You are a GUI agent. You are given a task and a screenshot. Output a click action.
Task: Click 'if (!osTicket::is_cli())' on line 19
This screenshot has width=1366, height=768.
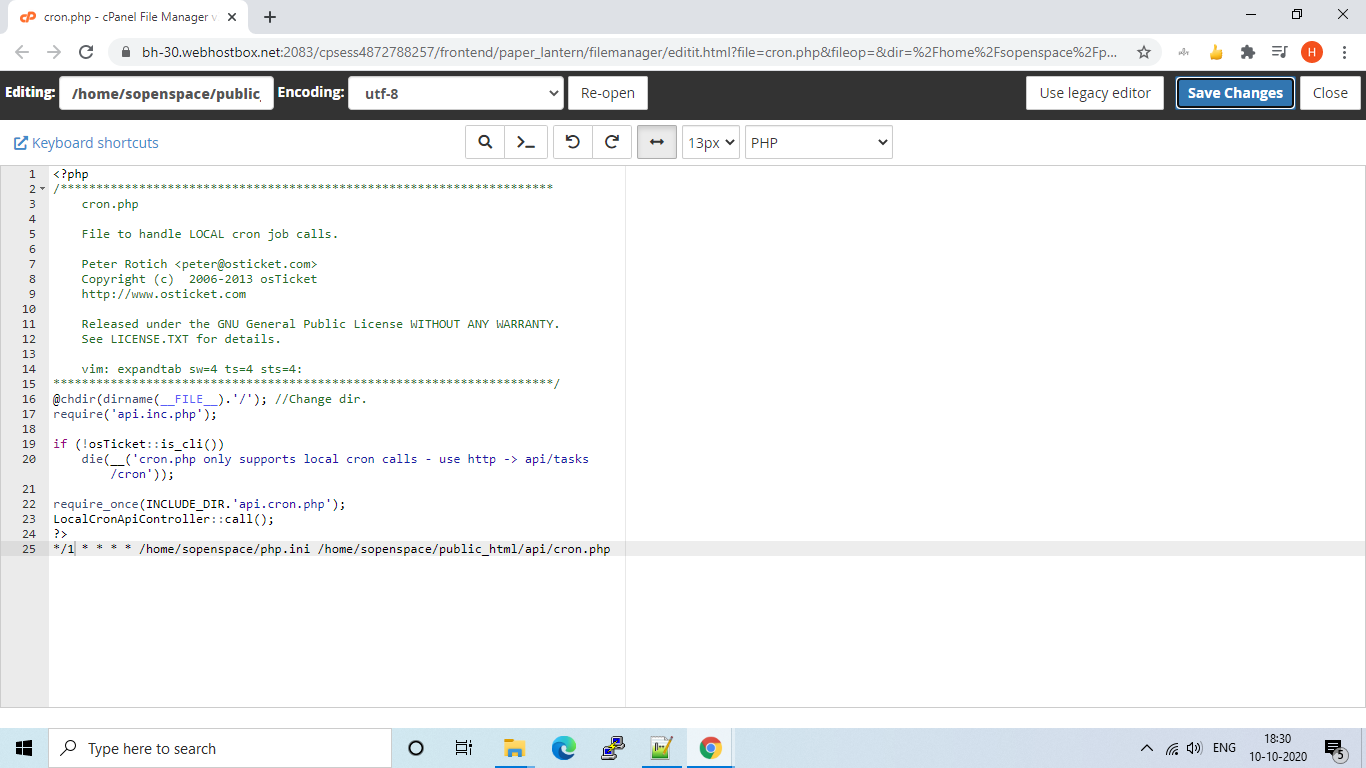[x=139, y=444]
